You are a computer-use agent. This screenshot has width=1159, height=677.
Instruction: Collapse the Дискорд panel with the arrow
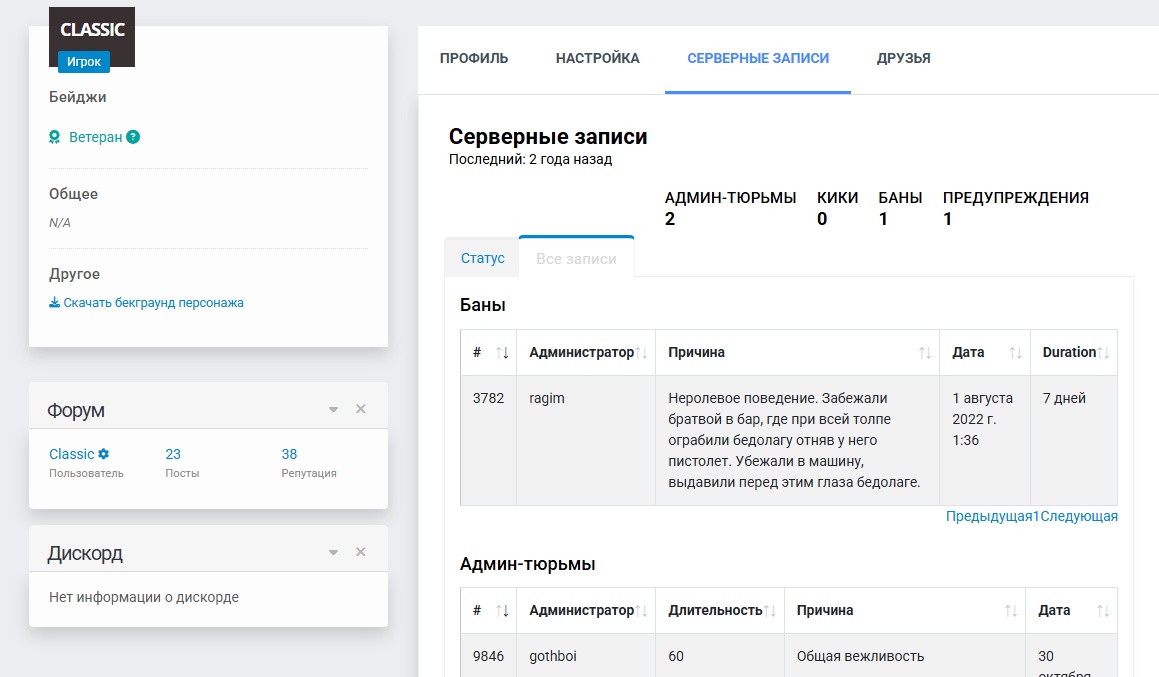[333, 552]
